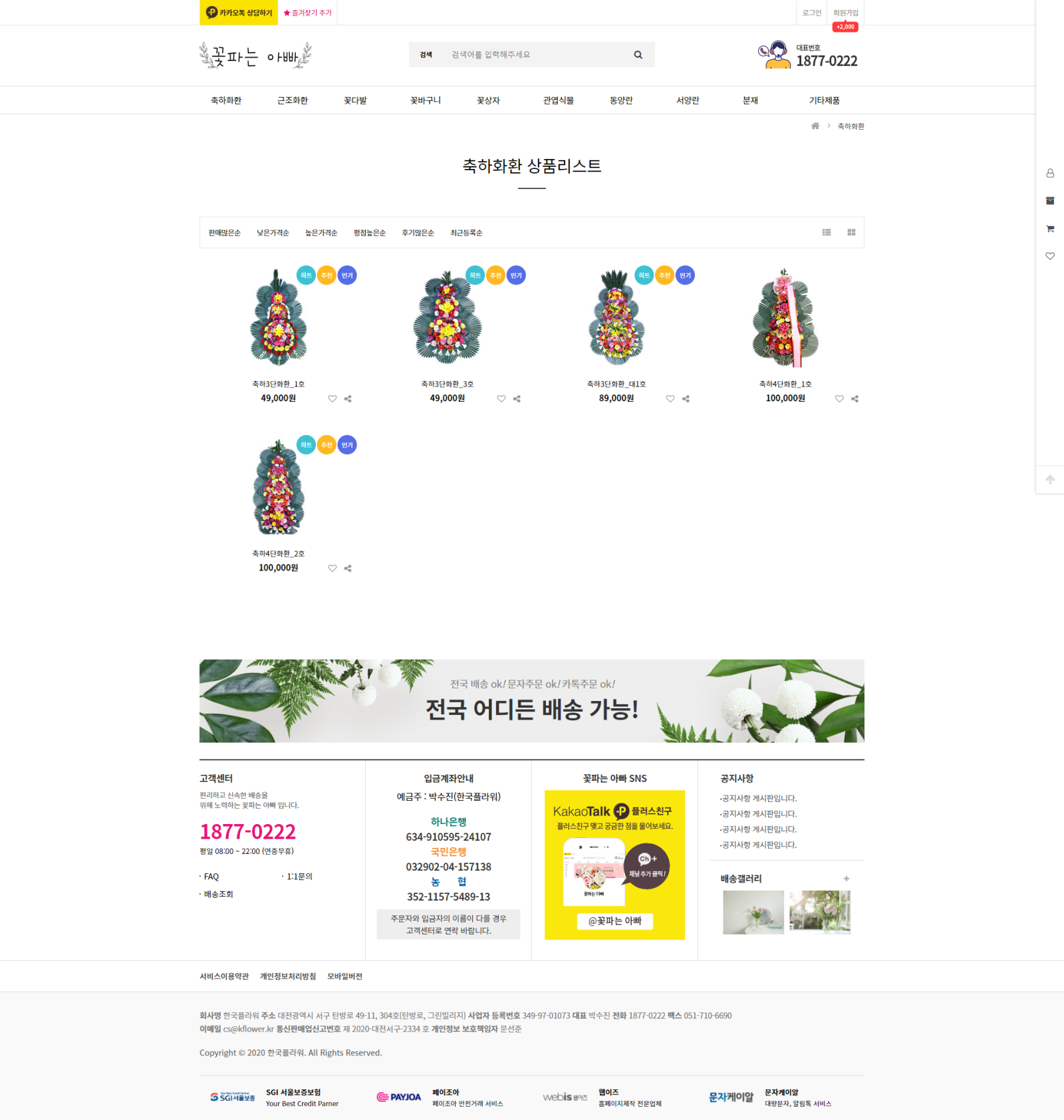Screen dimensions: 1064x1120
Task: Switch to list view layout icon
Action: pyautogui.click(x=827, y=232)
